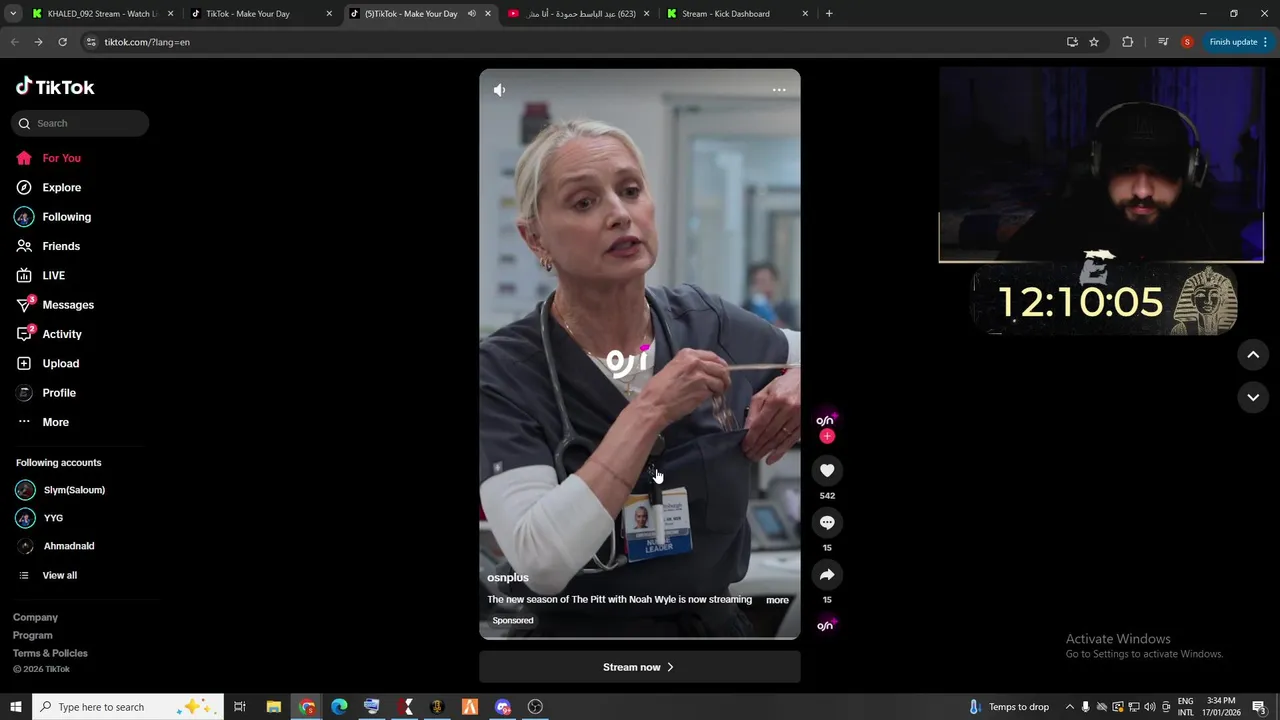Share the osnplus video
This screenshot has height=720, width=1280.
pyautogui.click(x=827, y=575)
